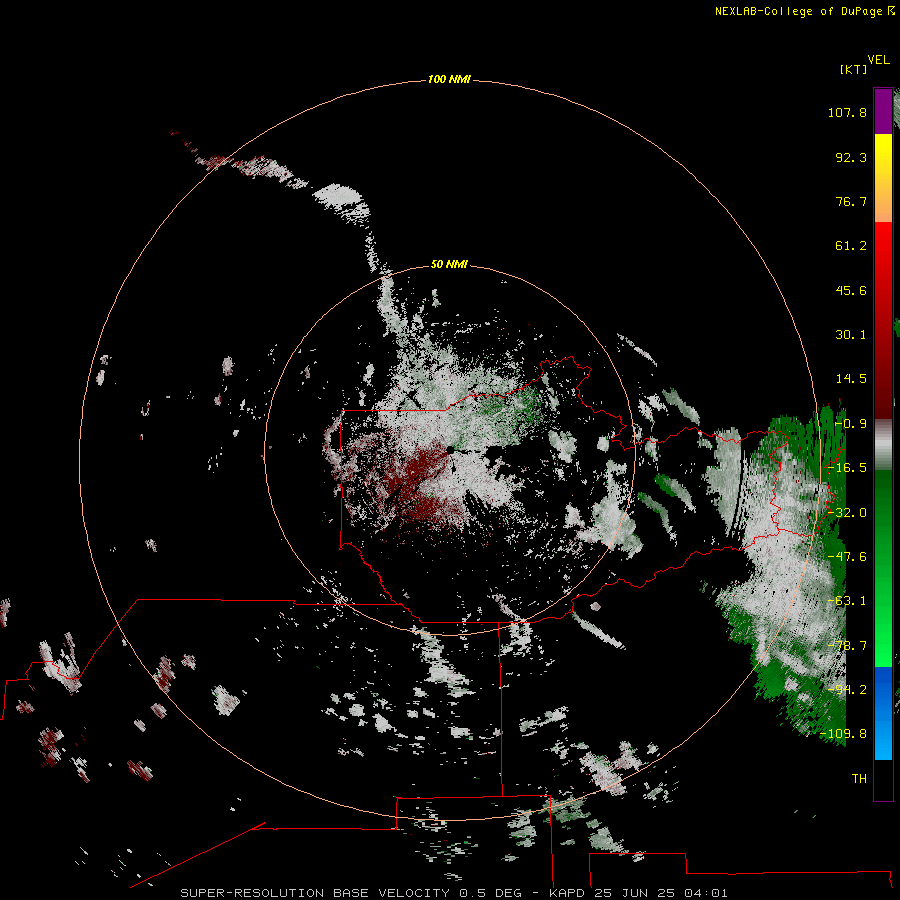Select the 61.2 scale value

pos(851,246)
